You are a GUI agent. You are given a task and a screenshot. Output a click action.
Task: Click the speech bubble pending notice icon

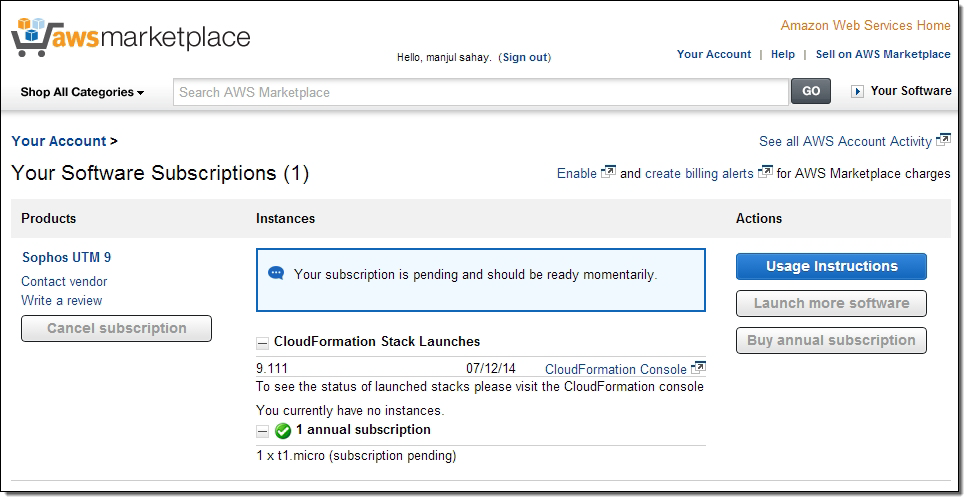click(x=277, y=273)
